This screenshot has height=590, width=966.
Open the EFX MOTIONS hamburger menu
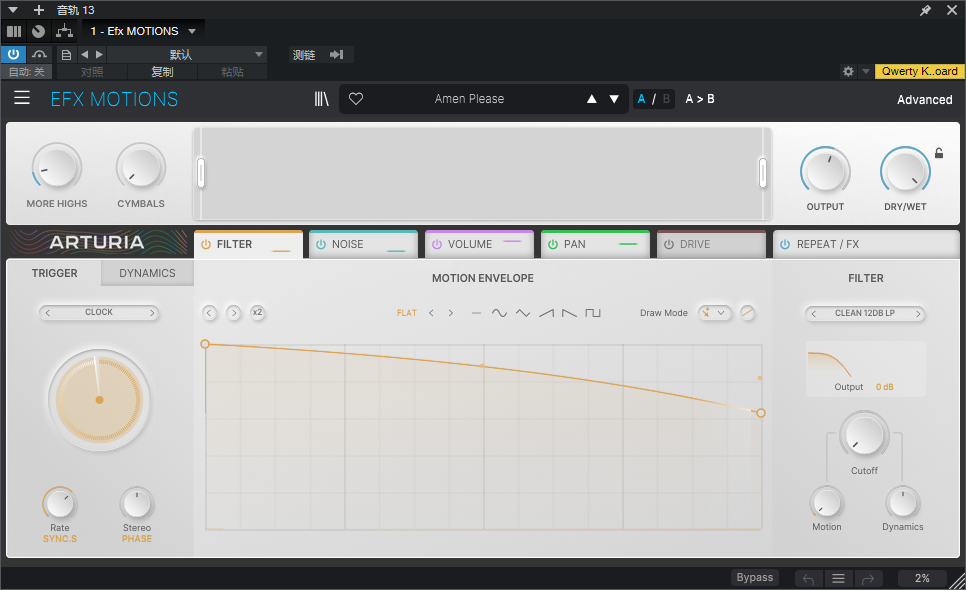(22, 98)
